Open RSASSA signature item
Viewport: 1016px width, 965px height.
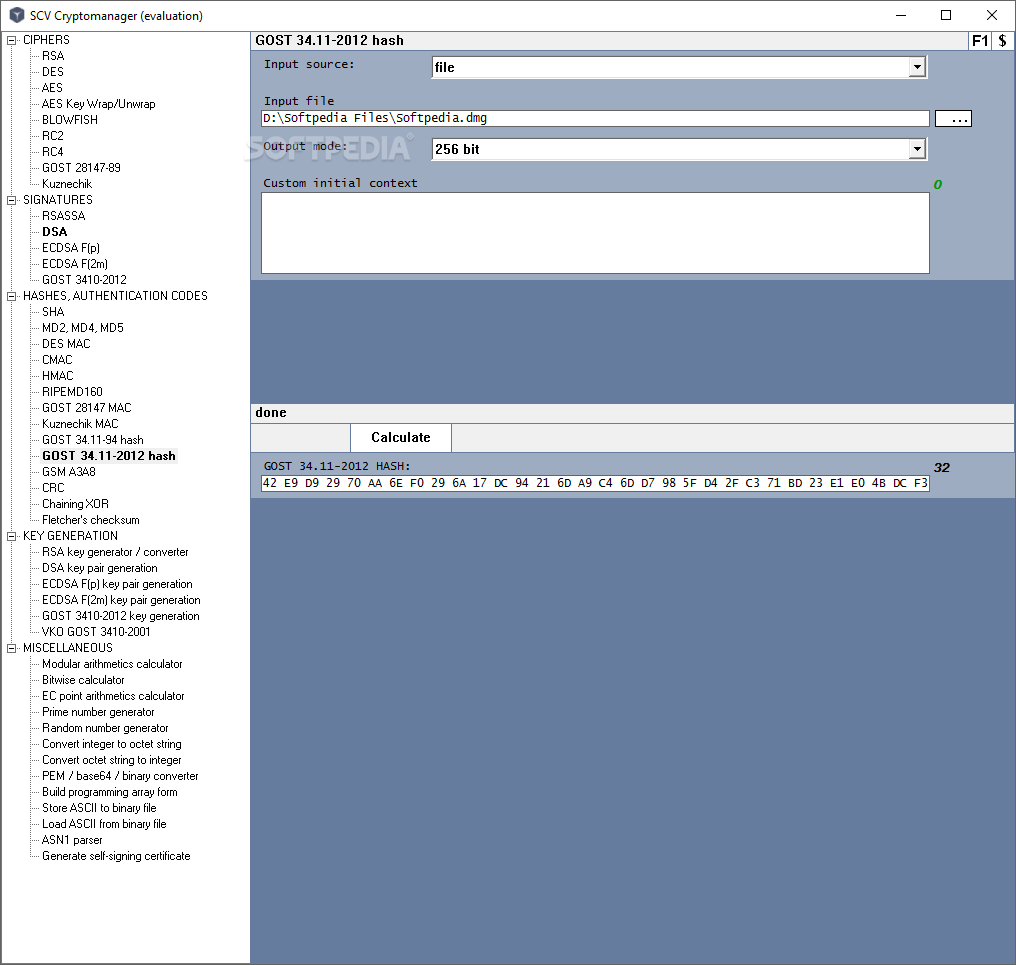(x=64, y=216)
